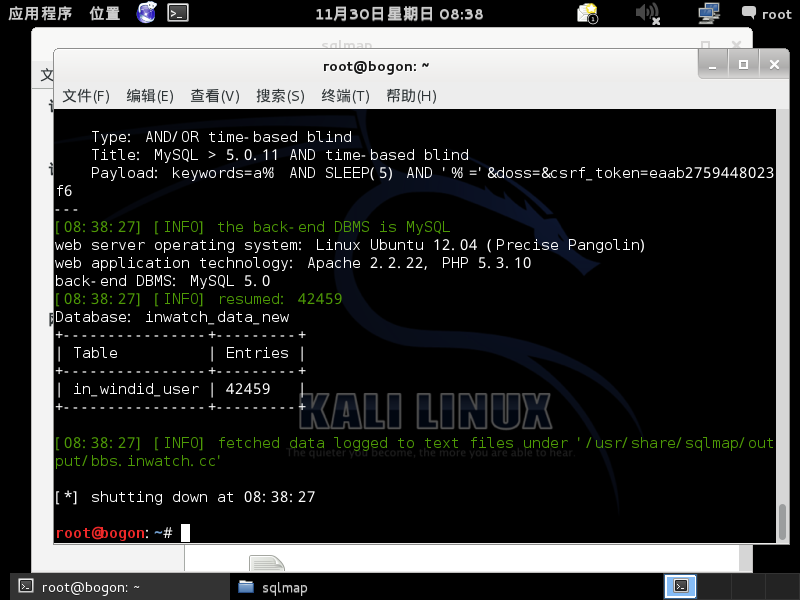Open the 终端(T) menu in terminal

[x=345, y=96]
